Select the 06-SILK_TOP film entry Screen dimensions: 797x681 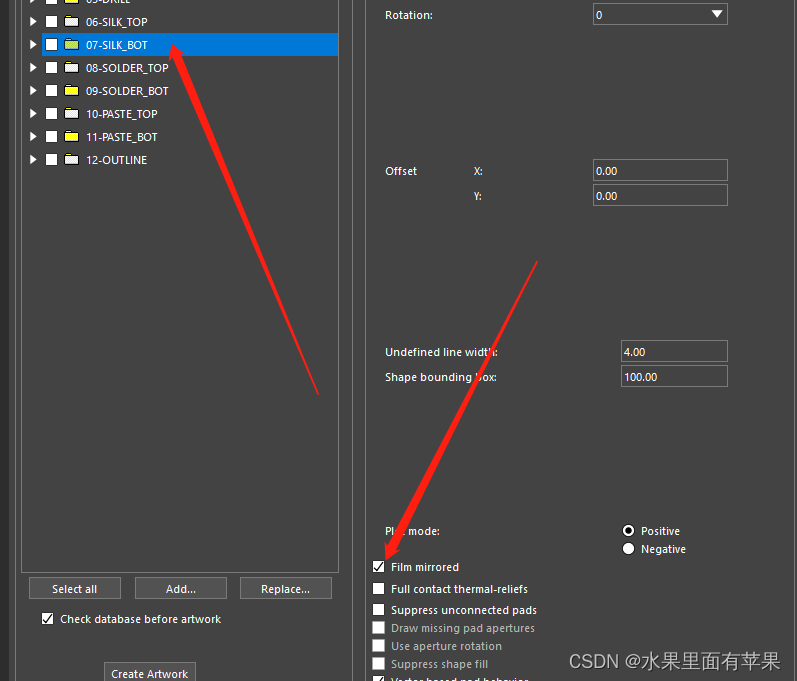pos(116,22)
